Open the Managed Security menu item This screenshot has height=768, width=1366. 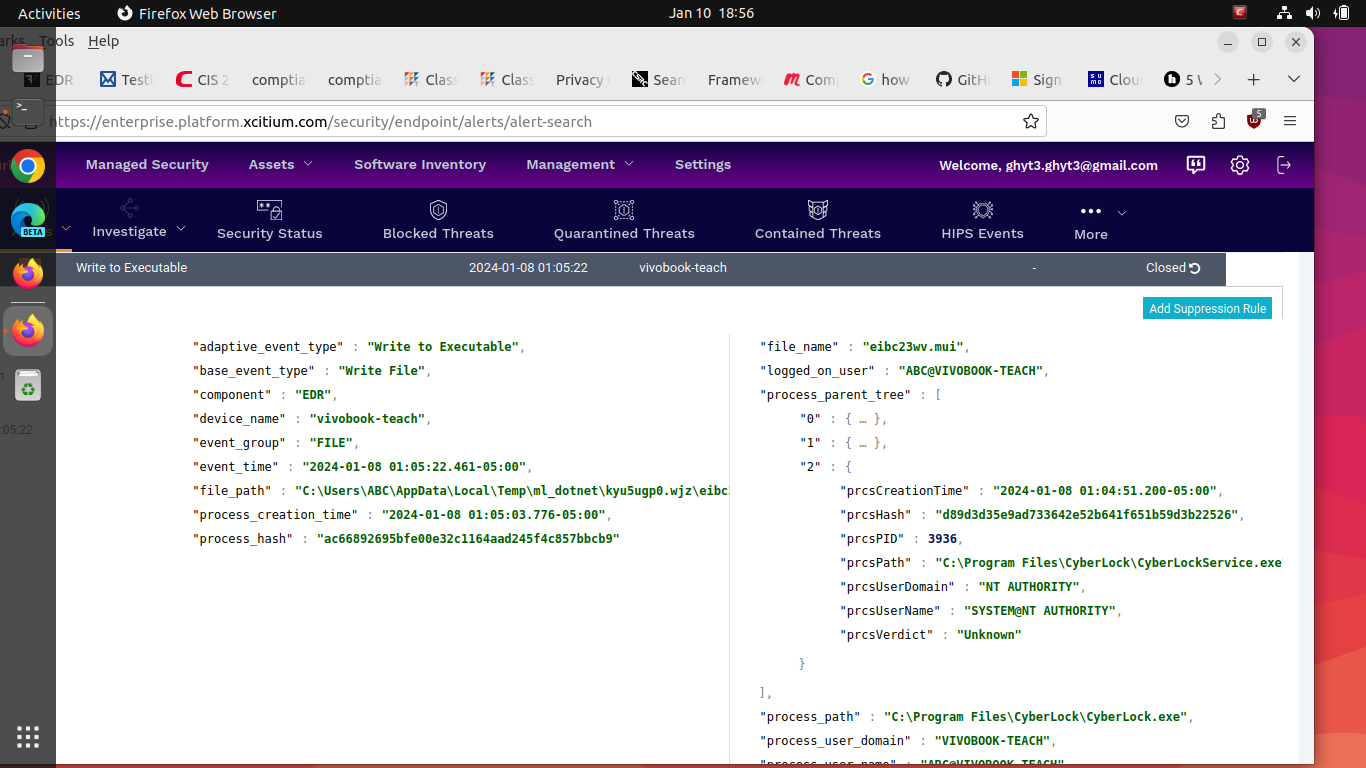point(147,164)
